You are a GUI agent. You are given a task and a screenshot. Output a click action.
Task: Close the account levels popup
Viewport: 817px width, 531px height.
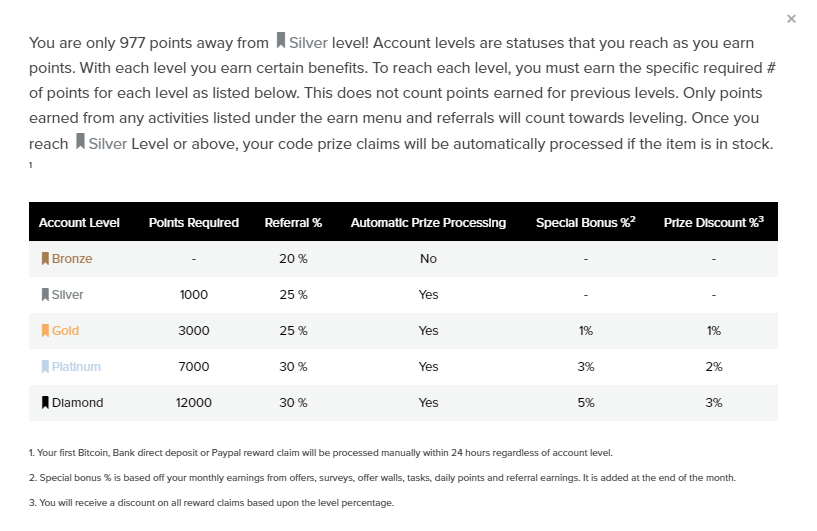click(791, 19)
